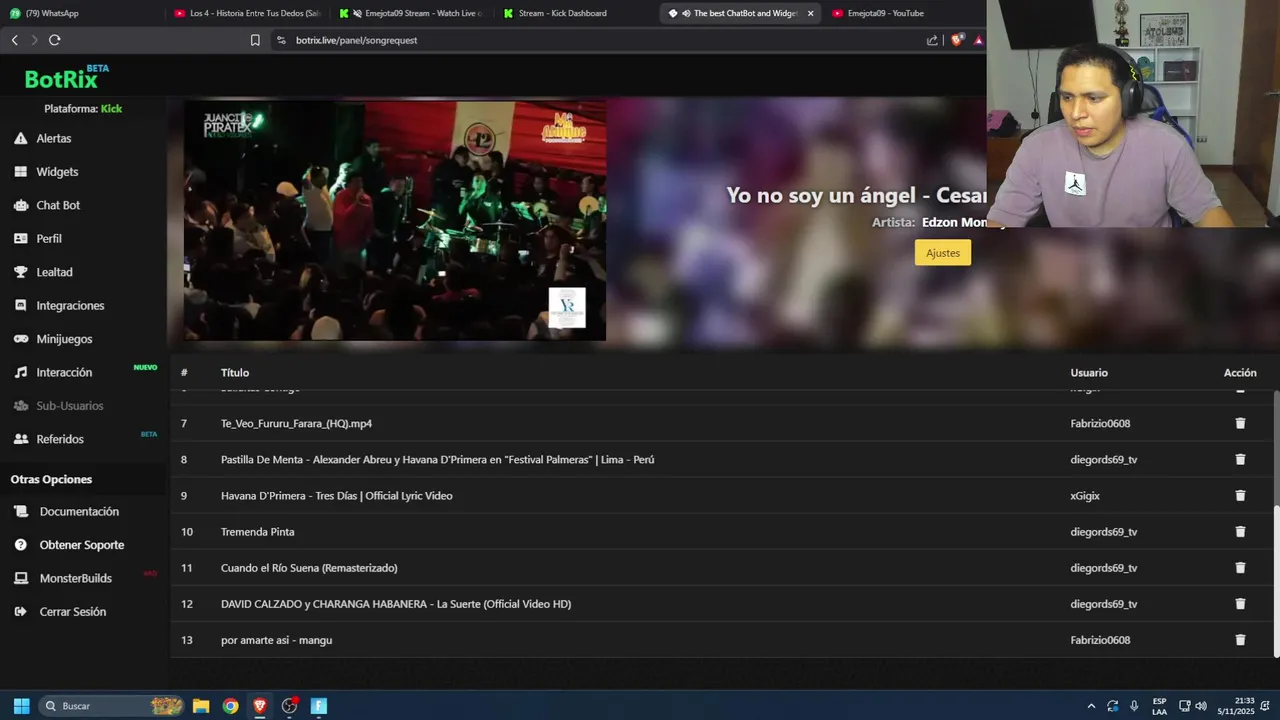The image size is (1280, 720).
Task: Click the browser back arrow
Action: [14, 40]
